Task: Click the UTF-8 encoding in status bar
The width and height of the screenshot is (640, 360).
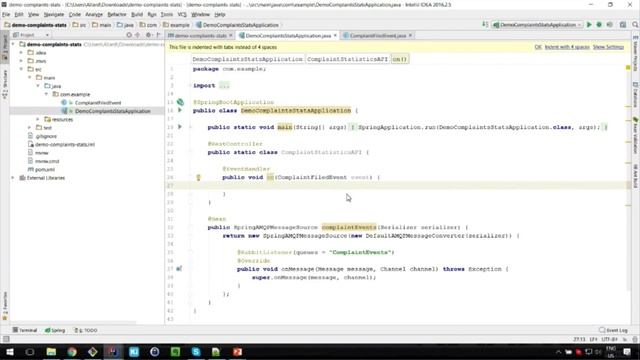Action: (609, 339)
